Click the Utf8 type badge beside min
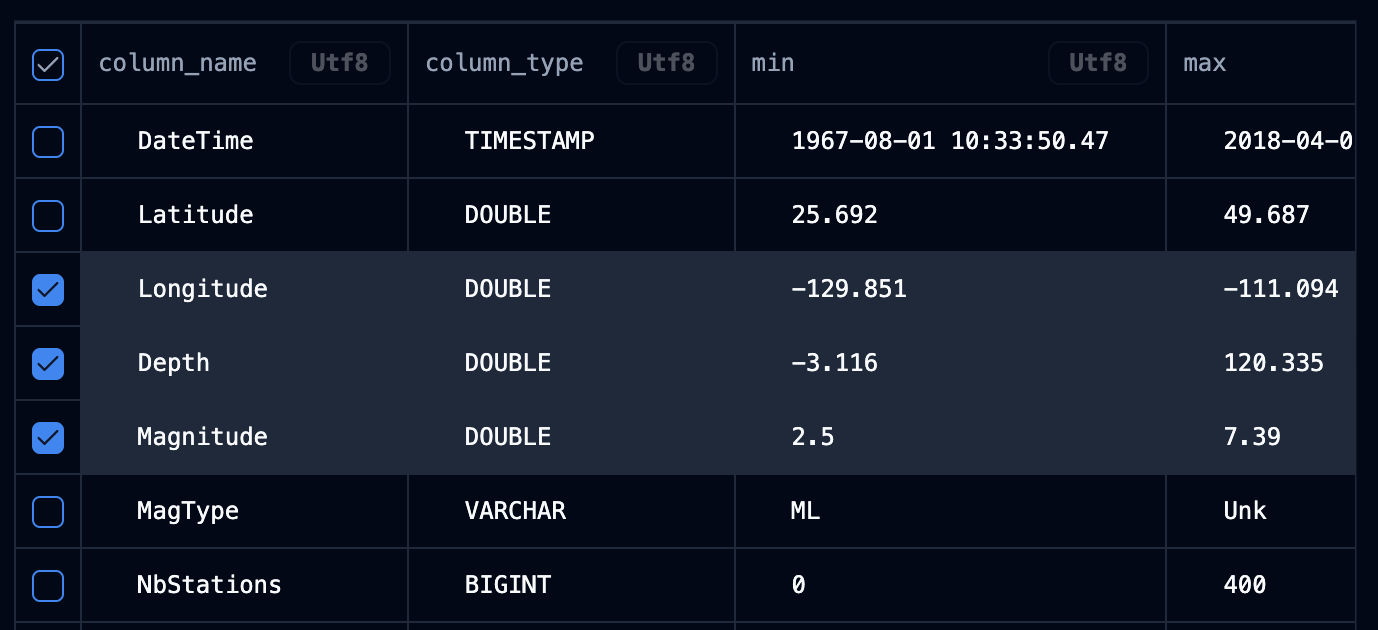Image resolution: width=1378 pixels, height=630 pixels. click(1098, 62)
